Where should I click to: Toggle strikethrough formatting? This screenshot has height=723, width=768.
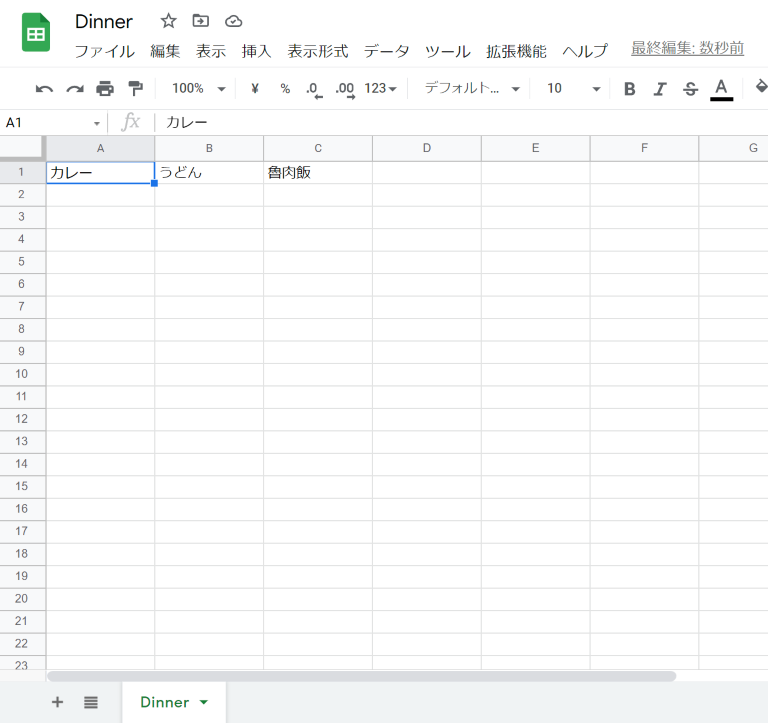click(690, 89)
